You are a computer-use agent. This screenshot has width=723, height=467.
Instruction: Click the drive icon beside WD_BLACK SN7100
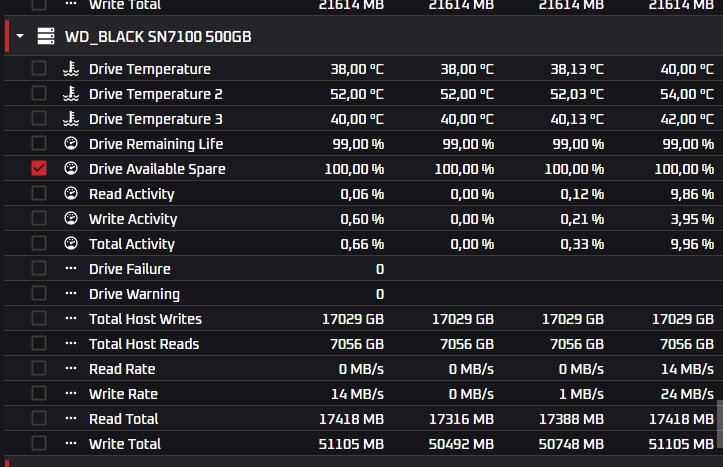[46, 36]
